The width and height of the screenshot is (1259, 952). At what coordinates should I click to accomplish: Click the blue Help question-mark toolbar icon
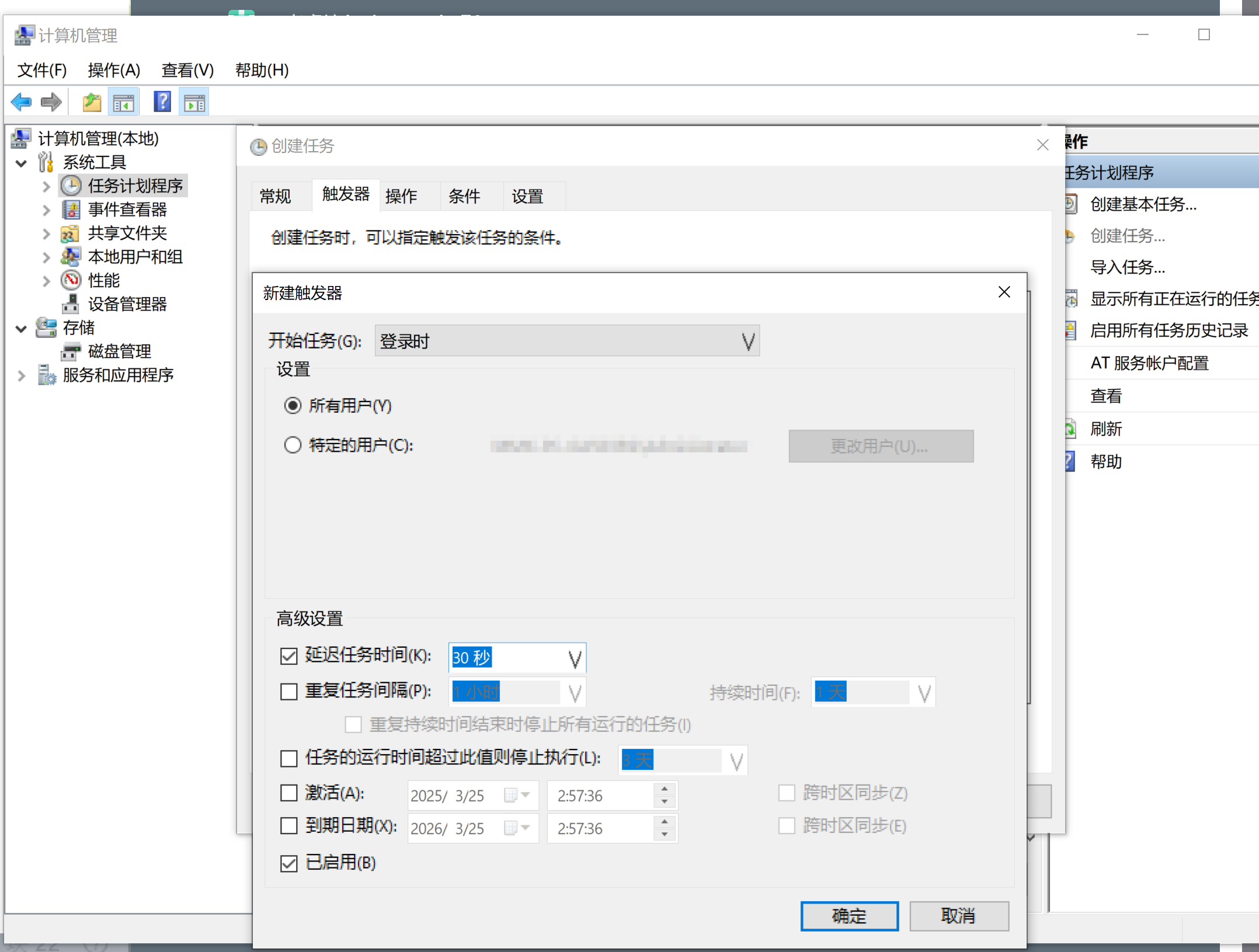[162, 102]
